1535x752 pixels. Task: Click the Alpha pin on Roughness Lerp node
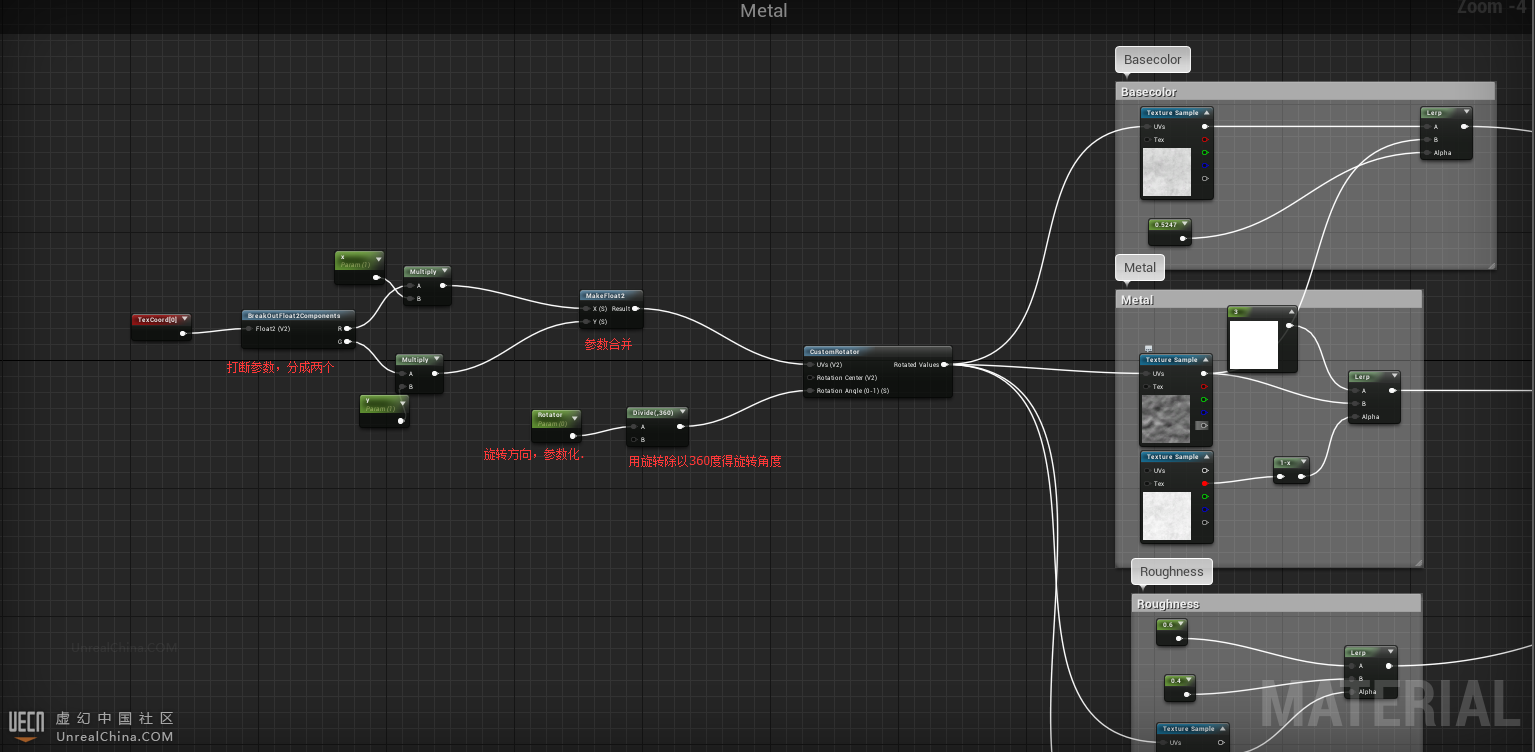[x=1351, y=692]
